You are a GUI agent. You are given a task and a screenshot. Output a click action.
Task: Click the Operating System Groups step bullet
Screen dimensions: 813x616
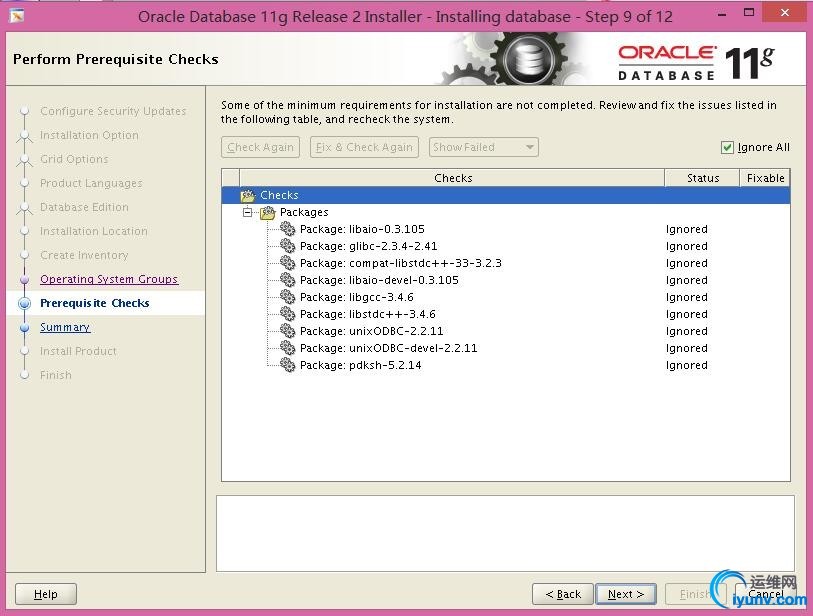[x=24, y=279]
